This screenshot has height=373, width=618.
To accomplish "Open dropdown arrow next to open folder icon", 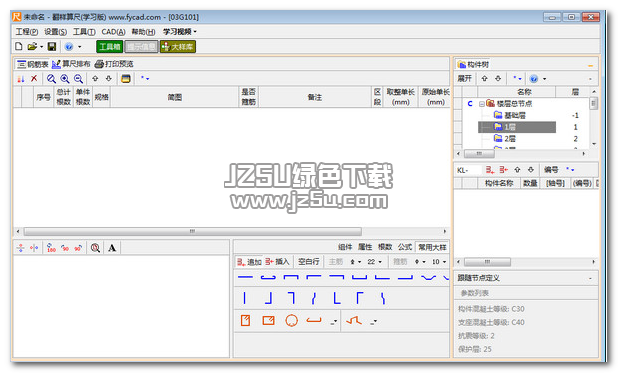I will coord(41,47).
